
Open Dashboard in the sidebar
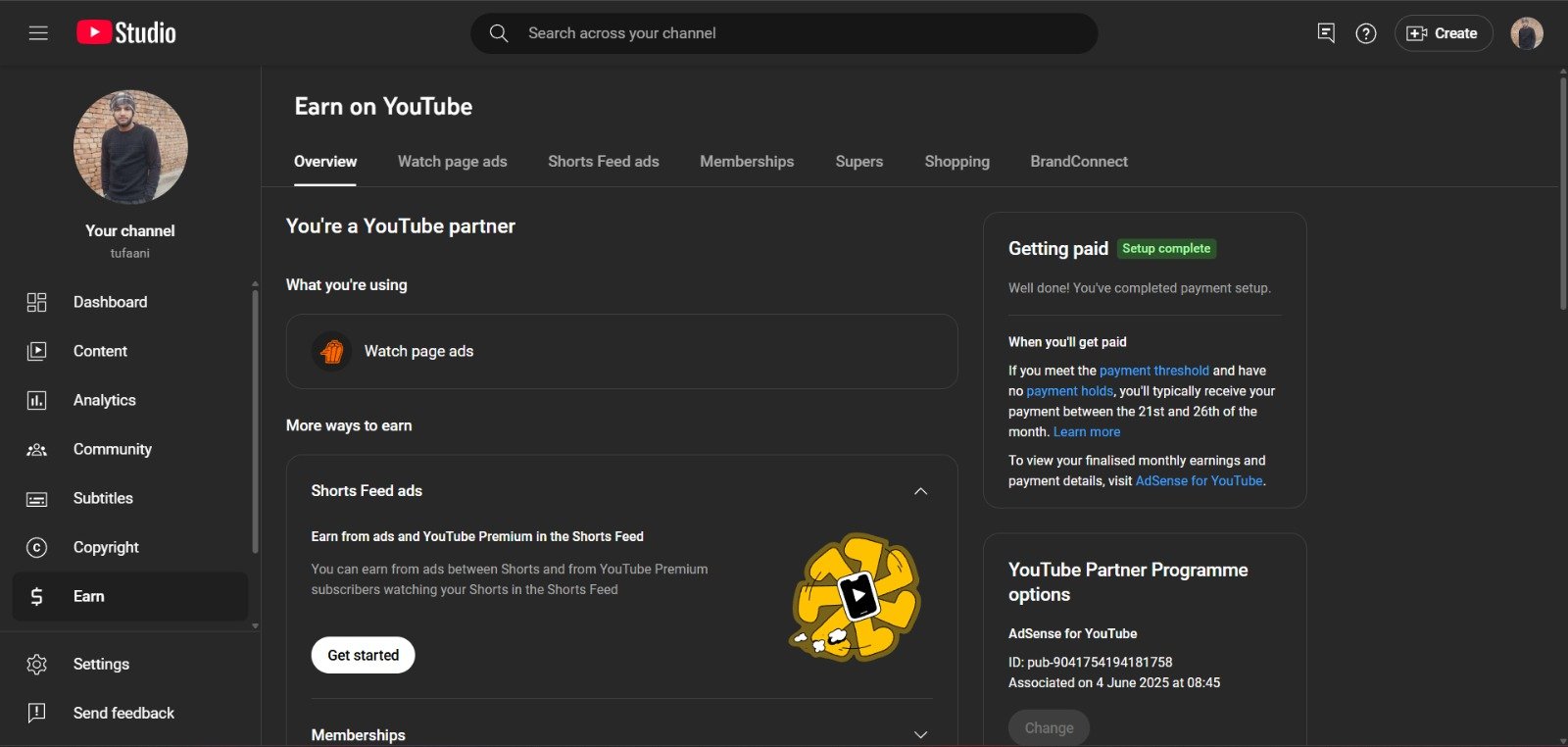pos(130,302)
